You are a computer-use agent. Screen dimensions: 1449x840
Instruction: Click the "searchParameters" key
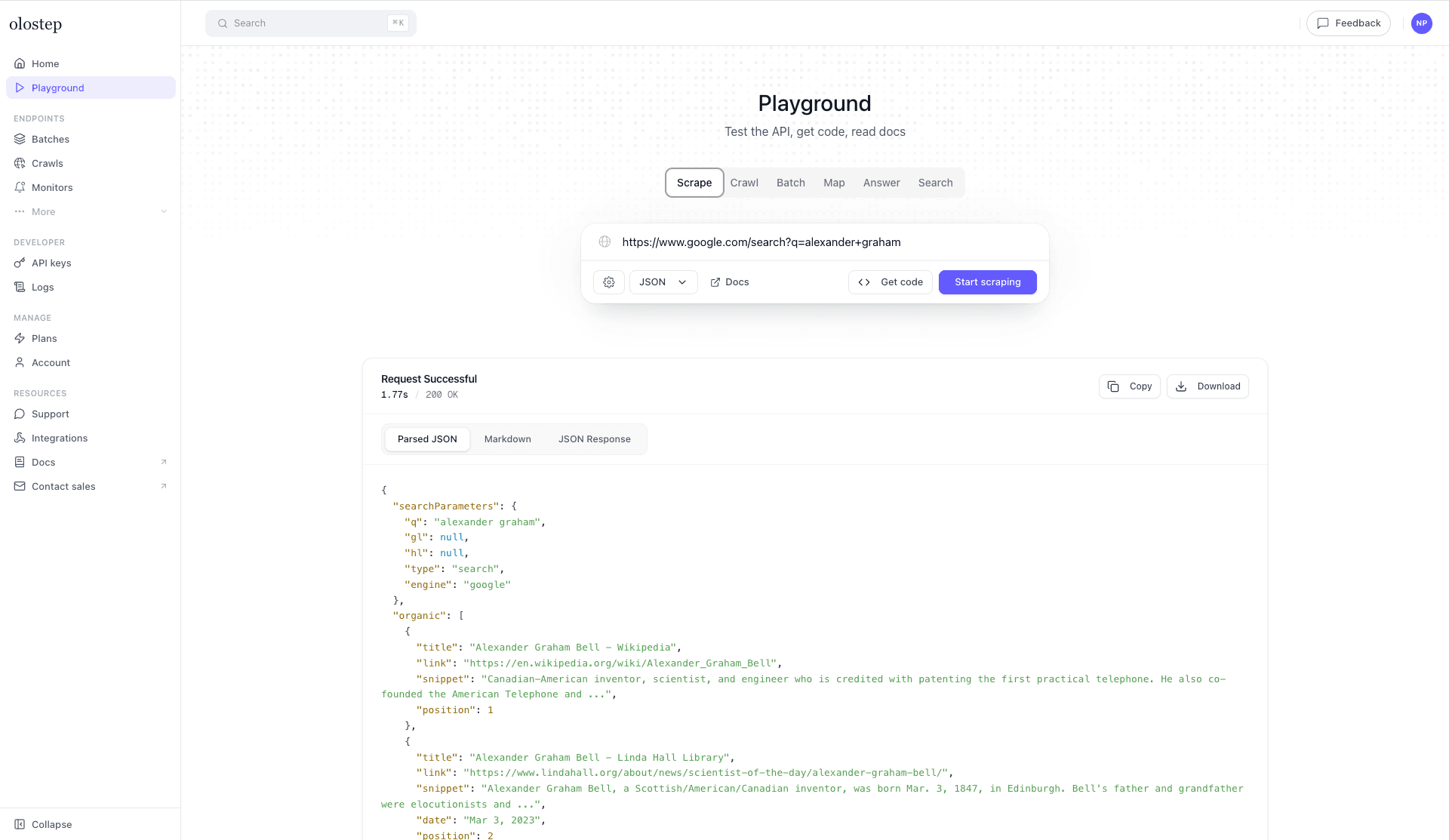[446, 506]
